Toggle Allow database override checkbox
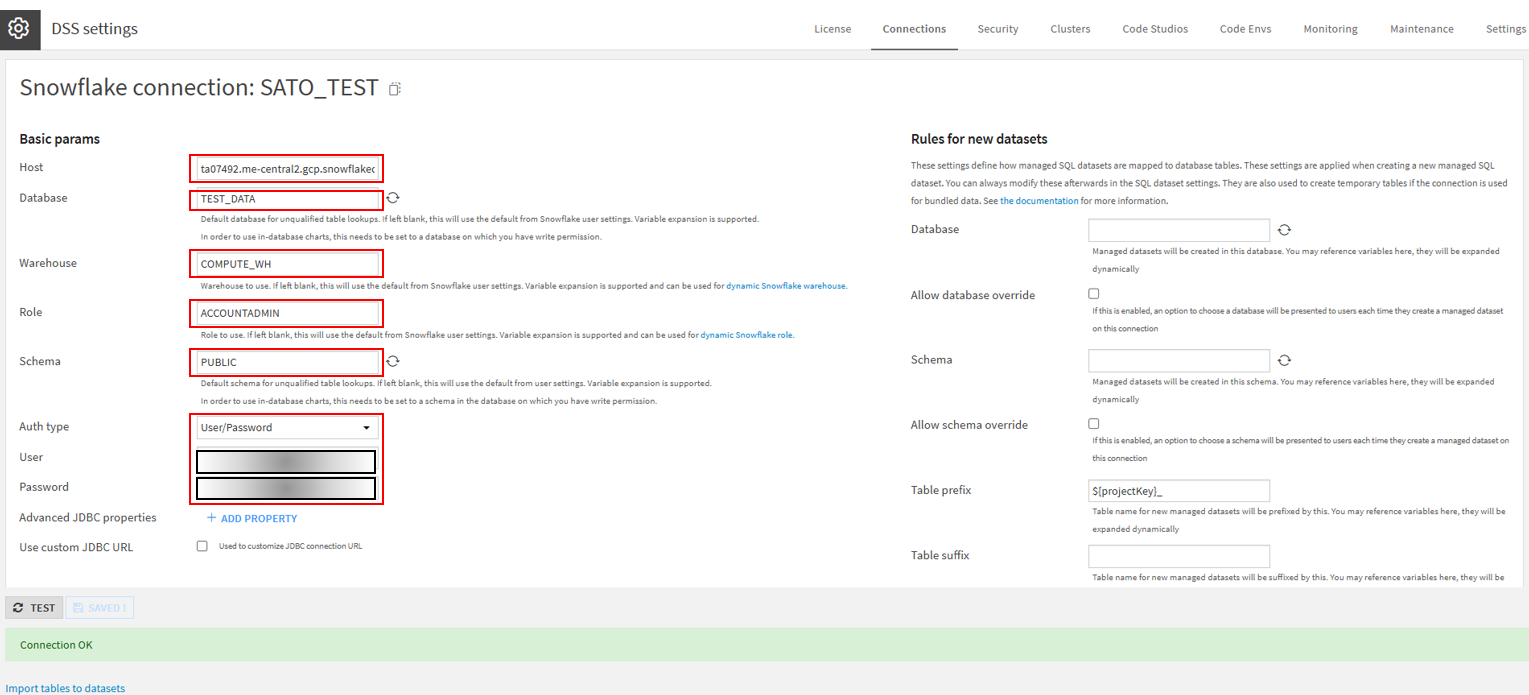This screenshot has width=1529, height=695. [x=1093, y=294]
